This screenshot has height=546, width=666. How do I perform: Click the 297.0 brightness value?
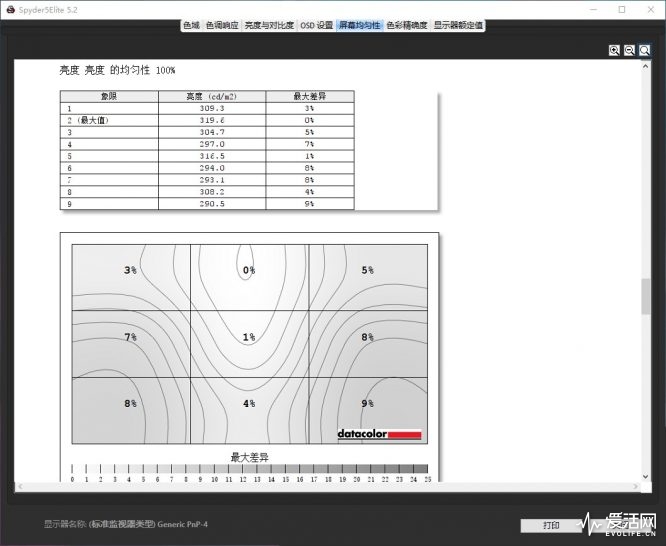click(x=212, y=144)
